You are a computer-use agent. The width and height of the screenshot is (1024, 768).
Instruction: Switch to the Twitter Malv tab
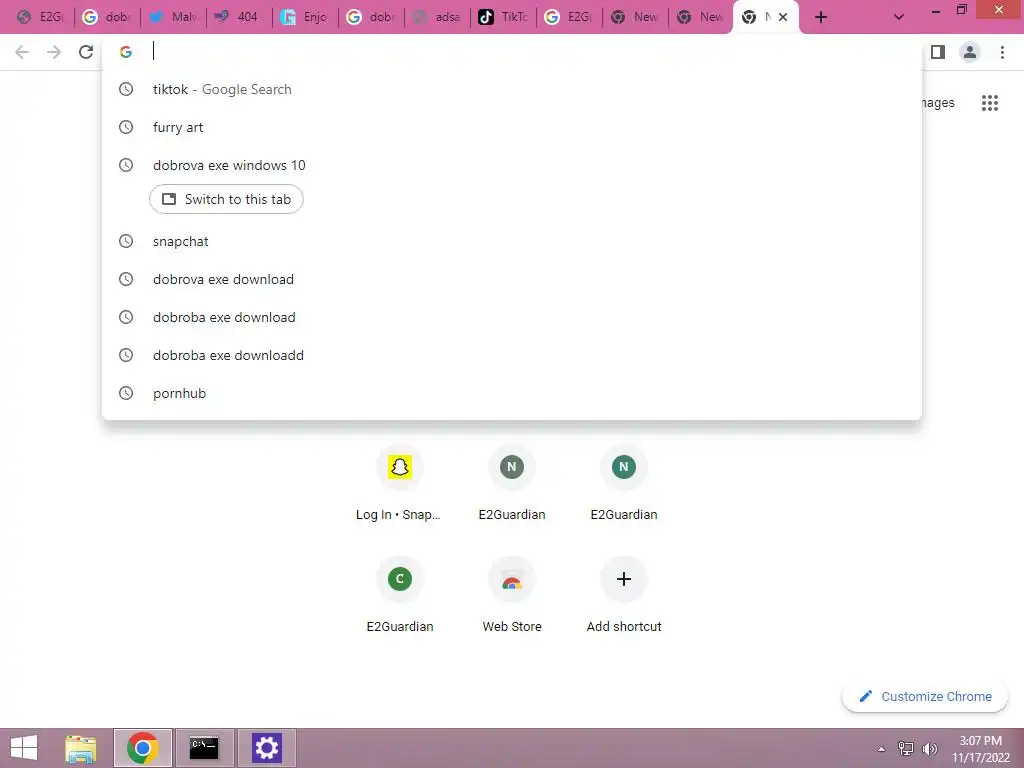click(173, 17)
